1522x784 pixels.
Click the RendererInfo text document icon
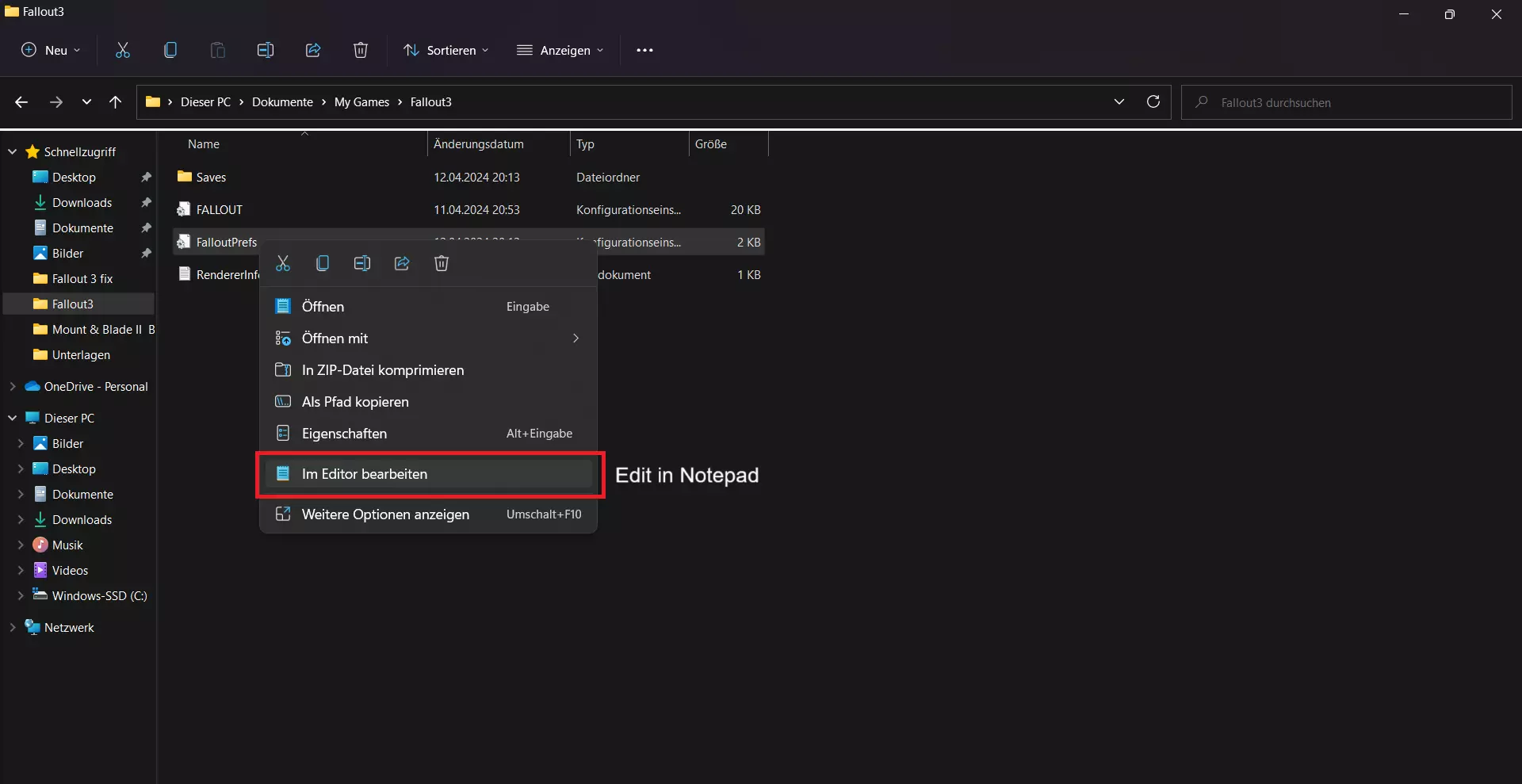click(x=185, y=274)
